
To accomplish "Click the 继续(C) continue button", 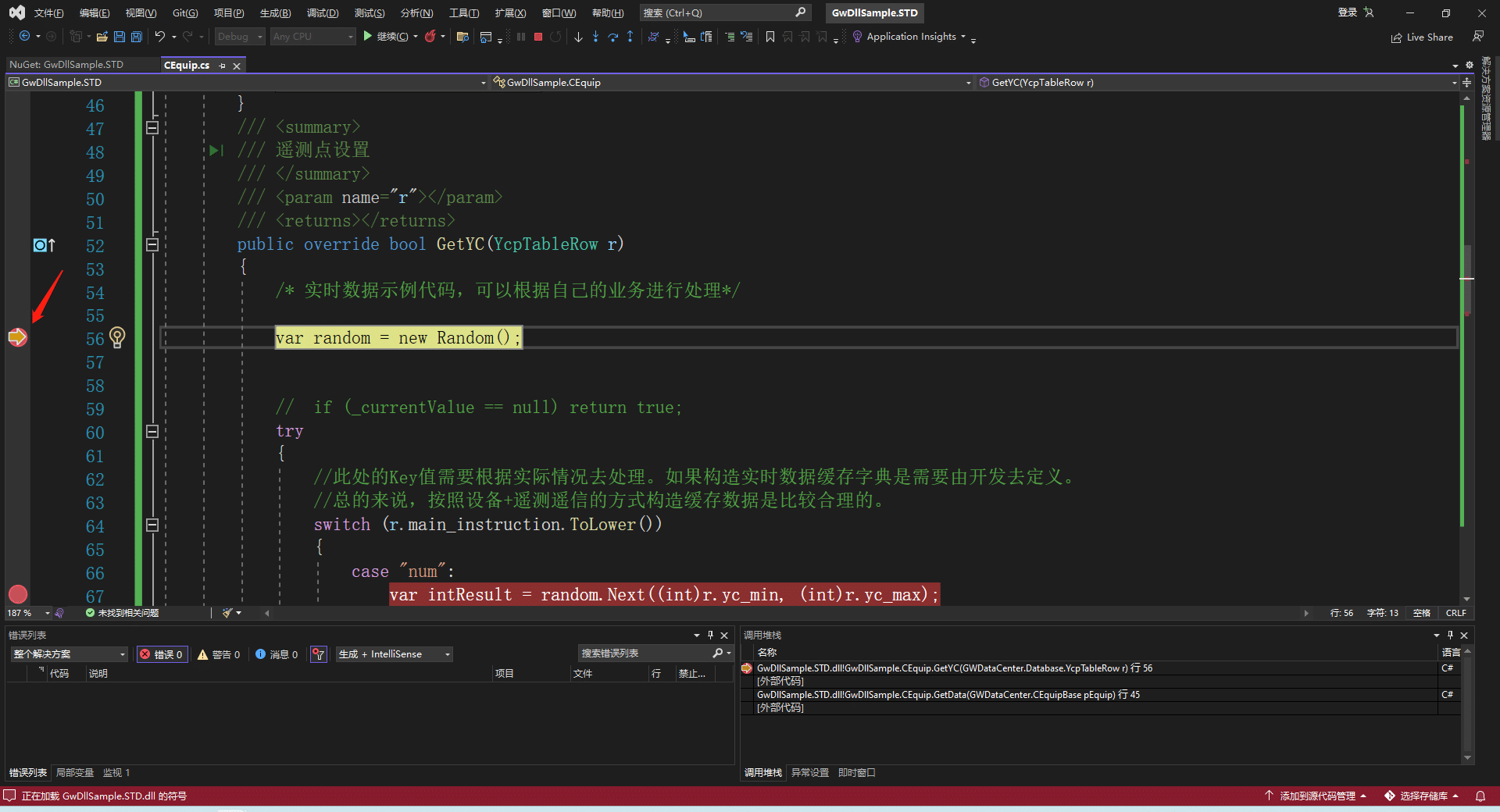I will [x=385, y=37].
